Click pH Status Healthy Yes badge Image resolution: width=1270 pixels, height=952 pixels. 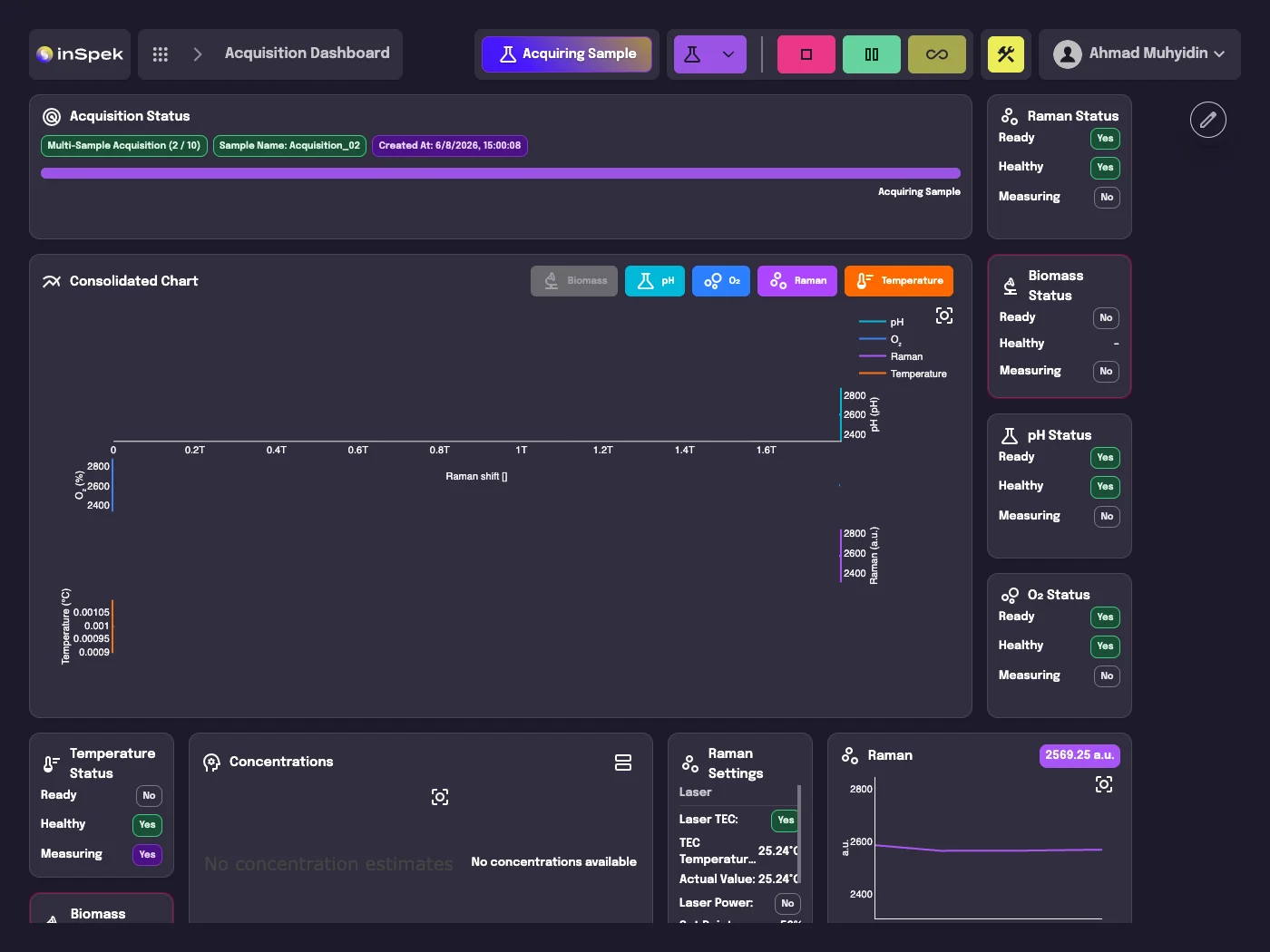[1105, 487]
